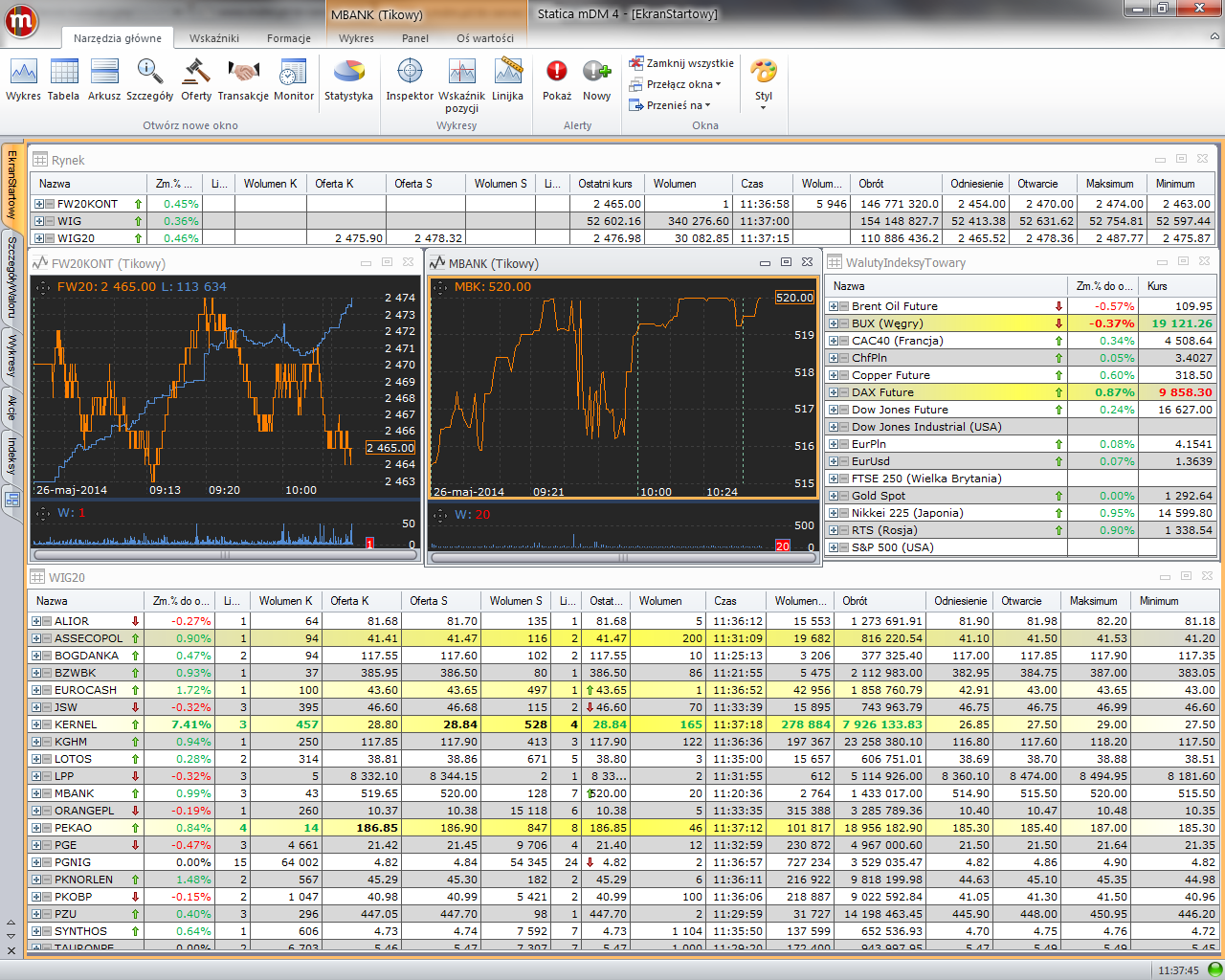Image resolution: width=1225 pixels, height=980 pixels.
Task: Click Zamknij wszystkie windows button
Action: [x=681, y=63]
